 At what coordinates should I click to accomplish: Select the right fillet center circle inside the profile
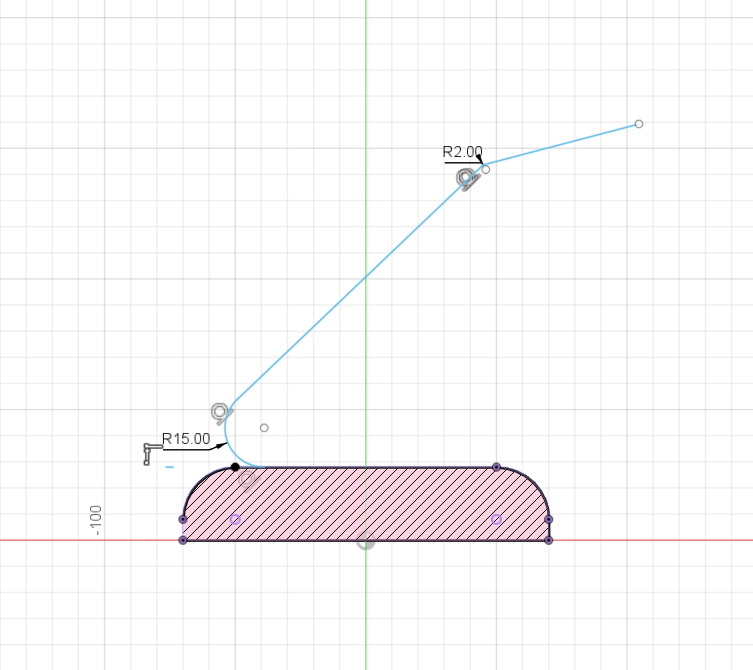tap(497, 519)
